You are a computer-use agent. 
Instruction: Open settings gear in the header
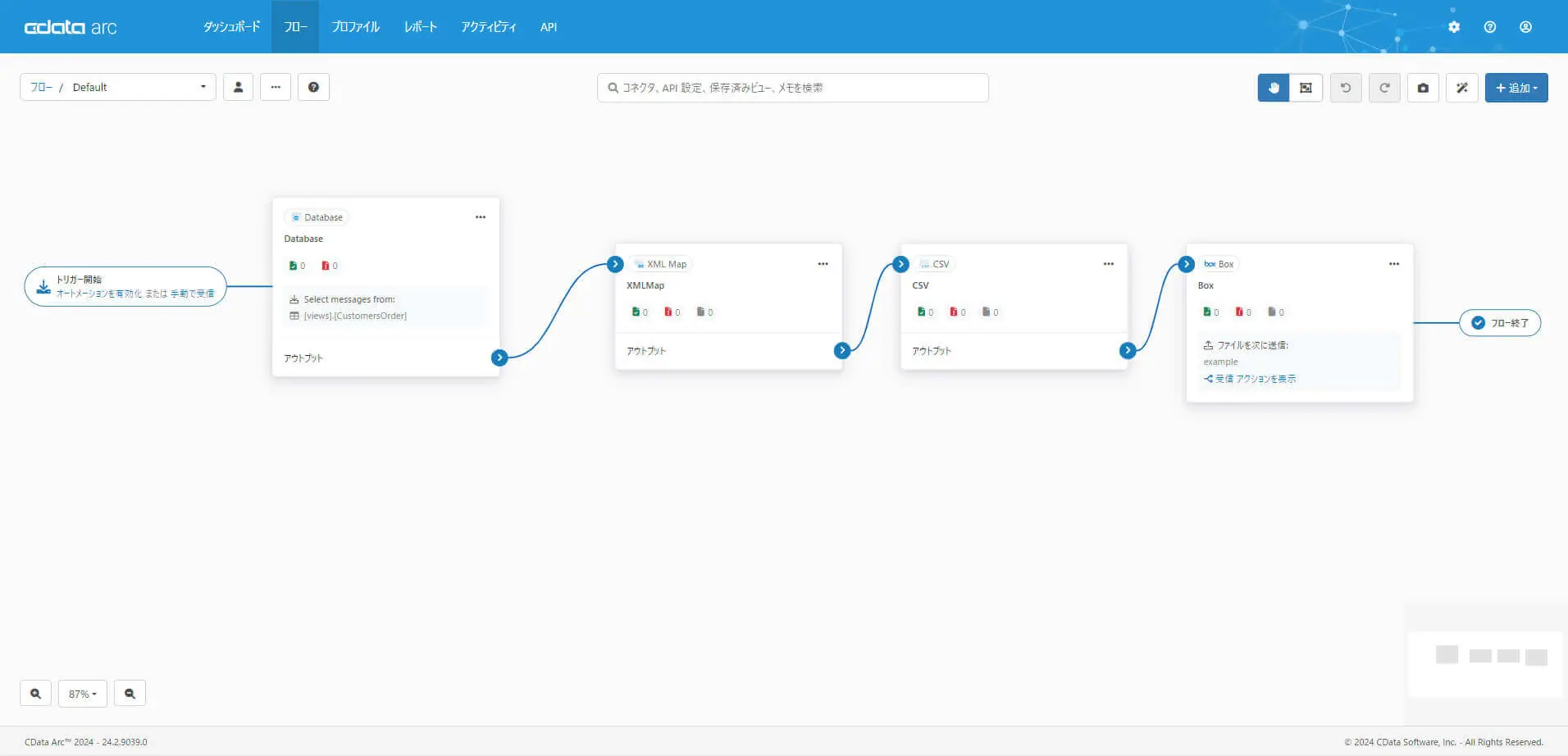click(1454, 27)
